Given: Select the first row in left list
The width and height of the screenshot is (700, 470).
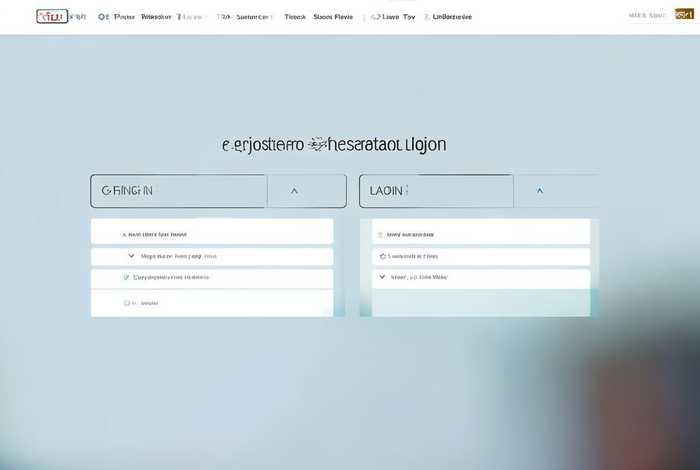Looking at the screenshot, I should tap(212, 234).
